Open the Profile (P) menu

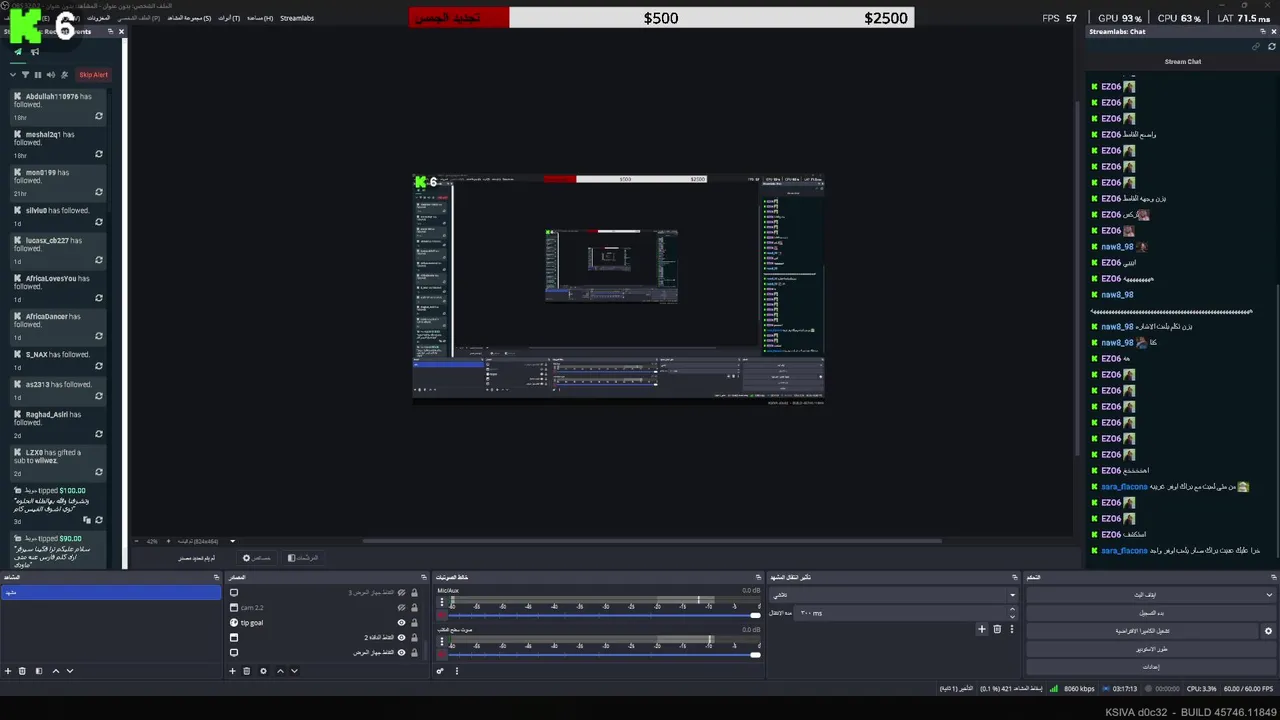click(139, 18)
